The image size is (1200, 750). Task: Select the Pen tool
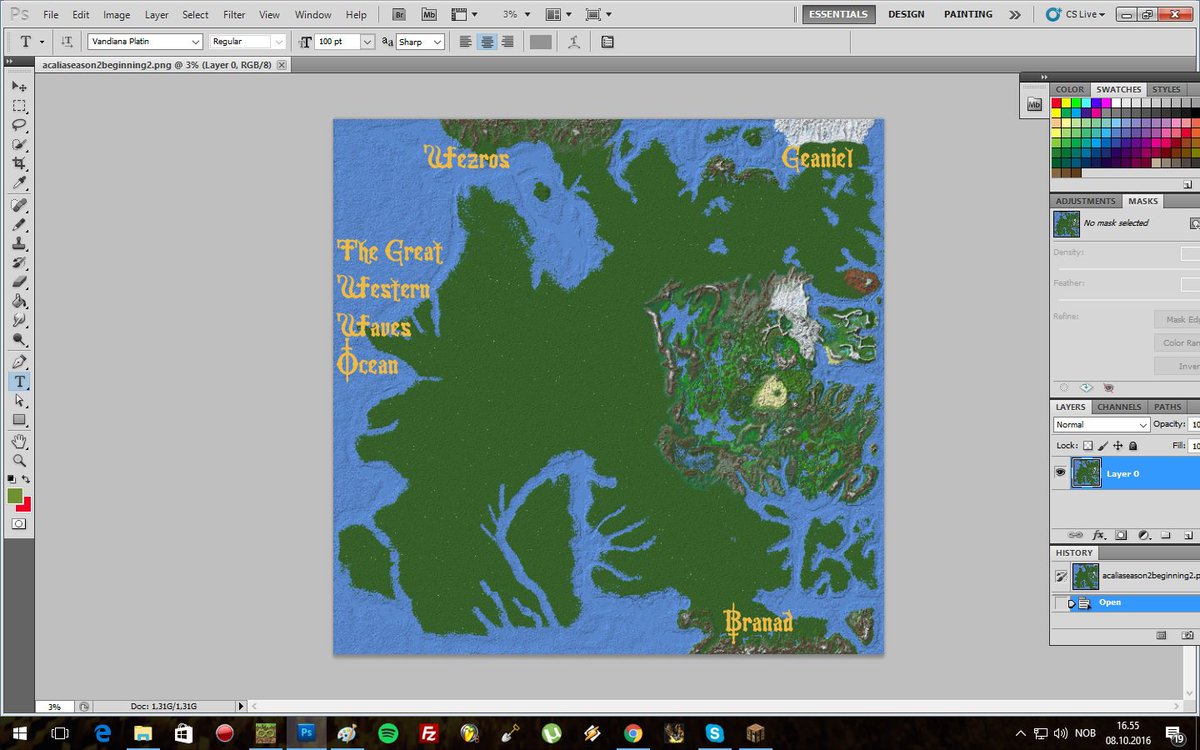click(x=19, y=361)
